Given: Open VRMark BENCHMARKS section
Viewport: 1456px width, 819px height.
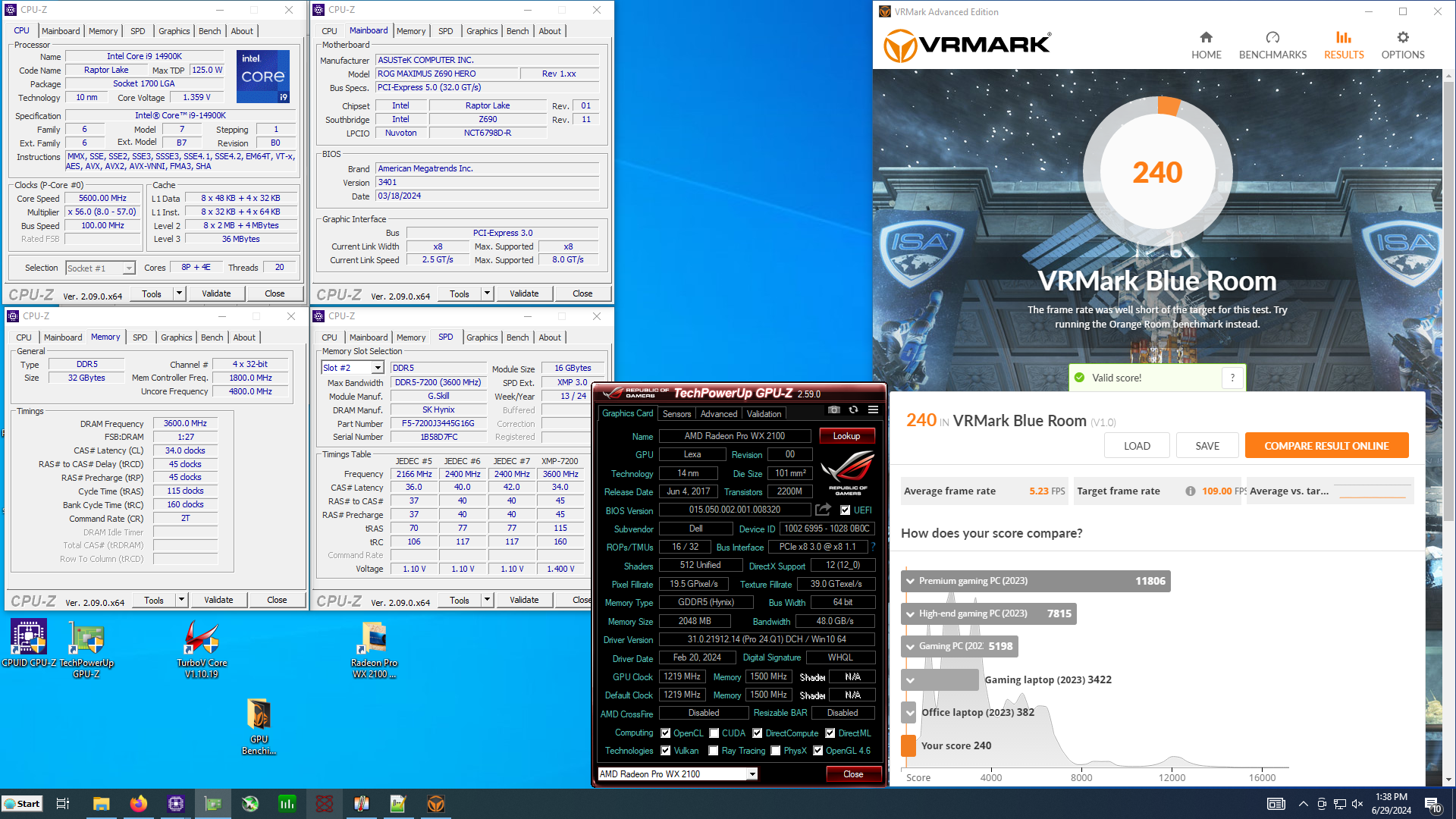Looking at the screenshot, I should pyautogui.click(x=1272, y=45).
